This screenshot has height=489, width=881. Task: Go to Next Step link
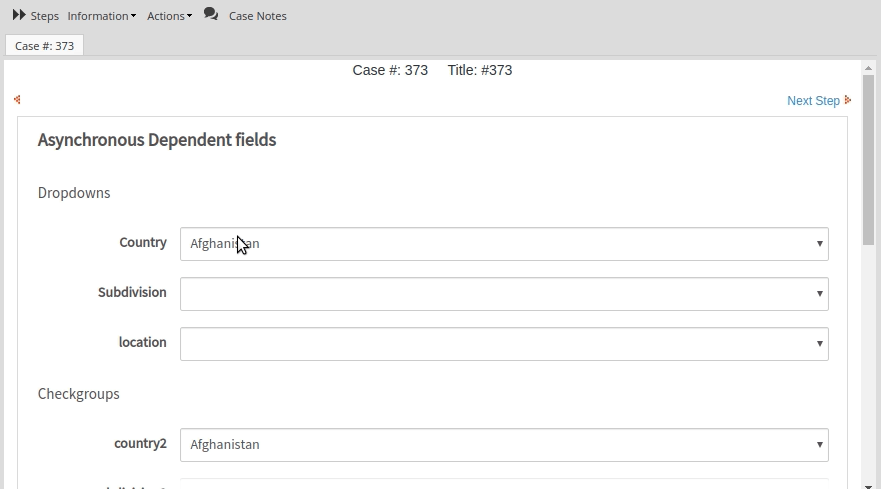[x=812, y=100]
